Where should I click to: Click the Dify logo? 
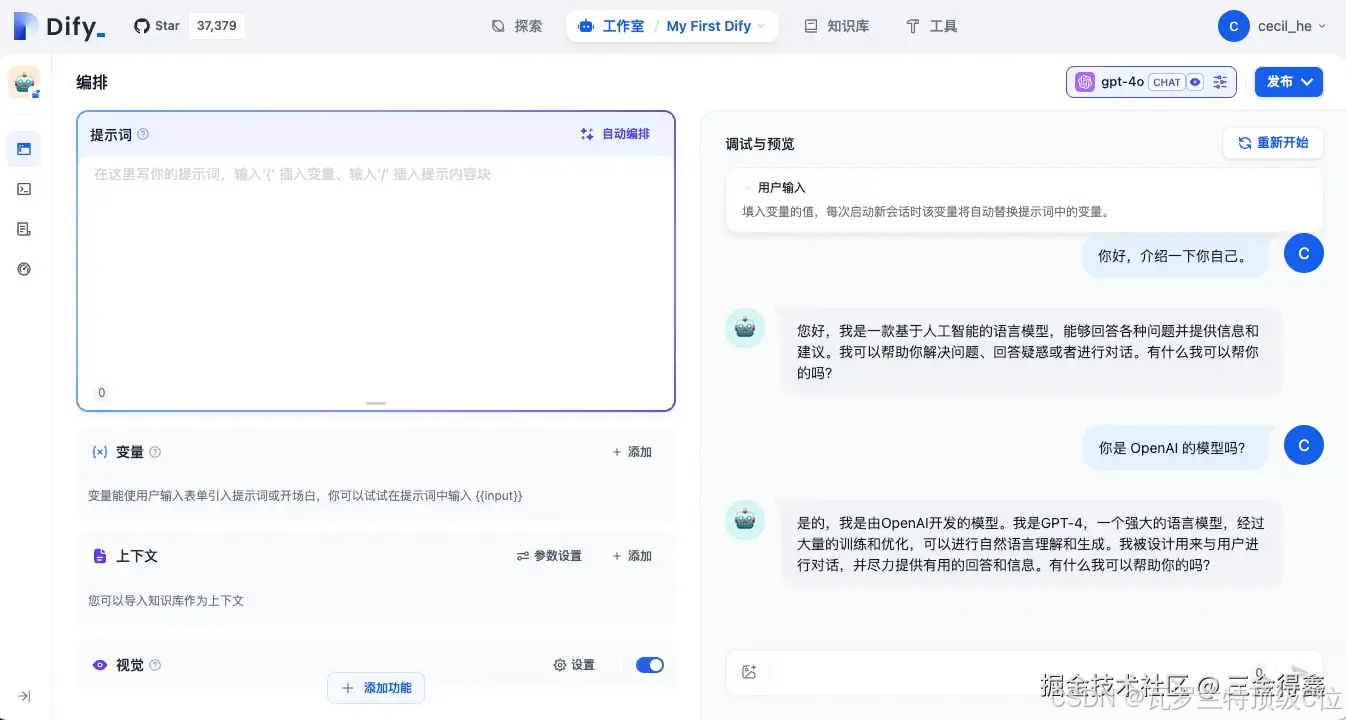tap(60, 27)
